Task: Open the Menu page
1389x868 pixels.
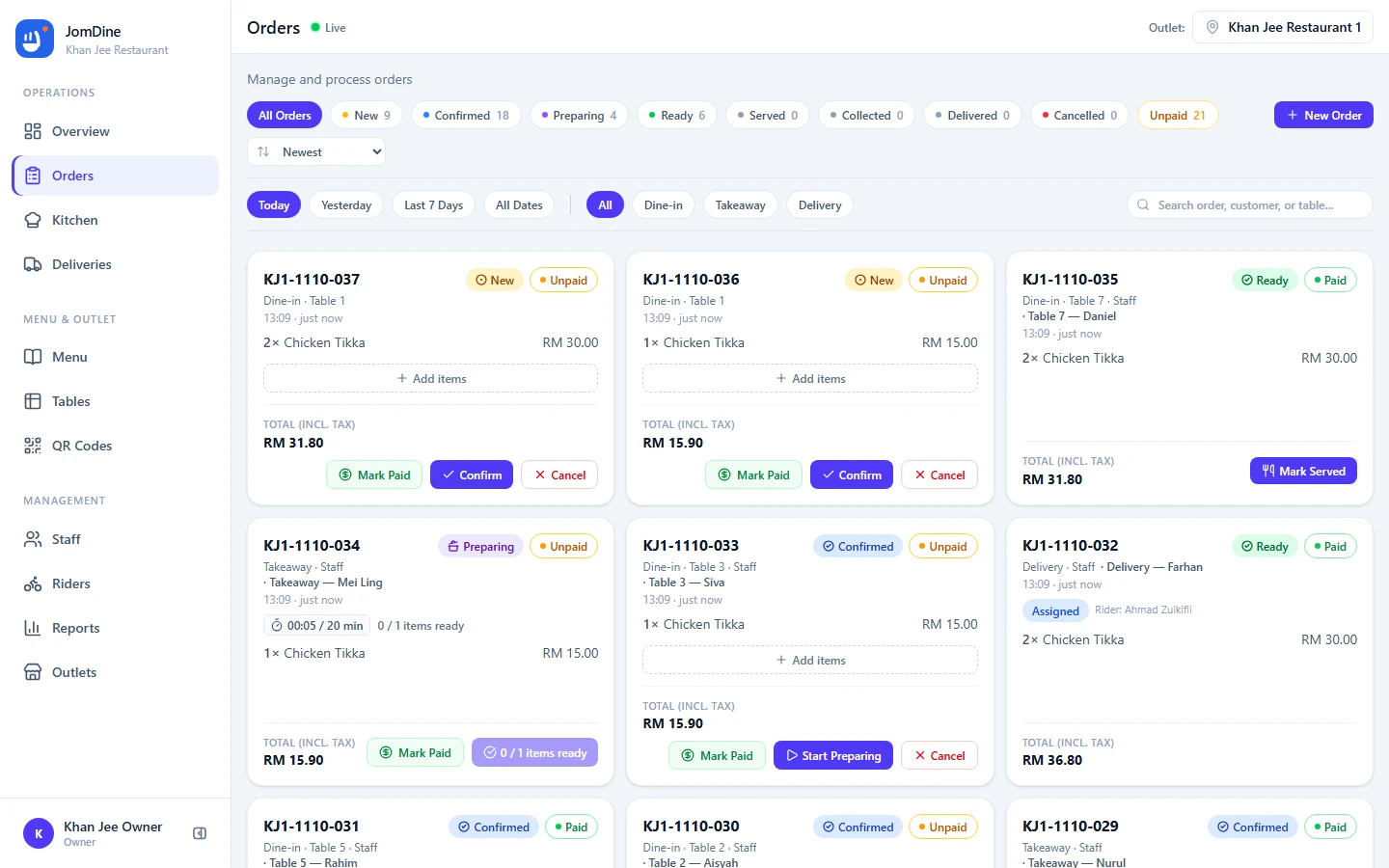Action: pyautogui.click(x=116, y=357)
